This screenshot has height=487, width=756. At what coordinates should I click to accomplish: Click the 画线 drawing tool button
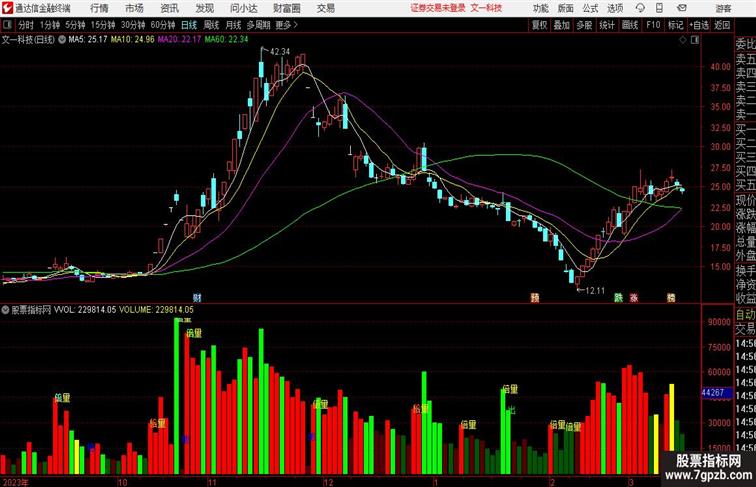630,25
